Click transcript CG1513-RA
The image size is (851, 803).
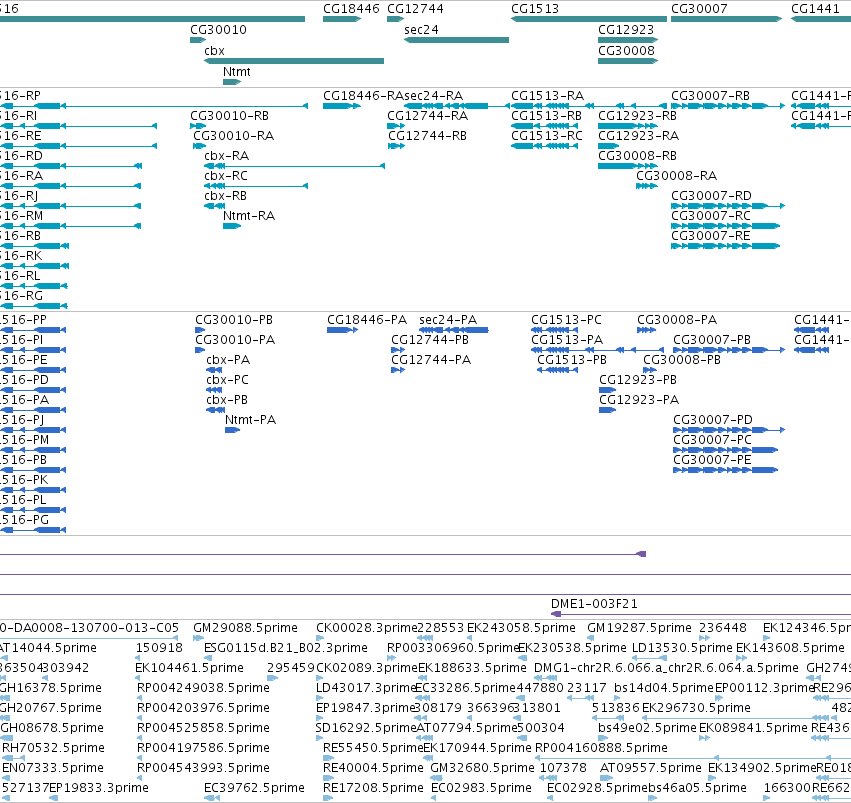[x=548, y=96]
